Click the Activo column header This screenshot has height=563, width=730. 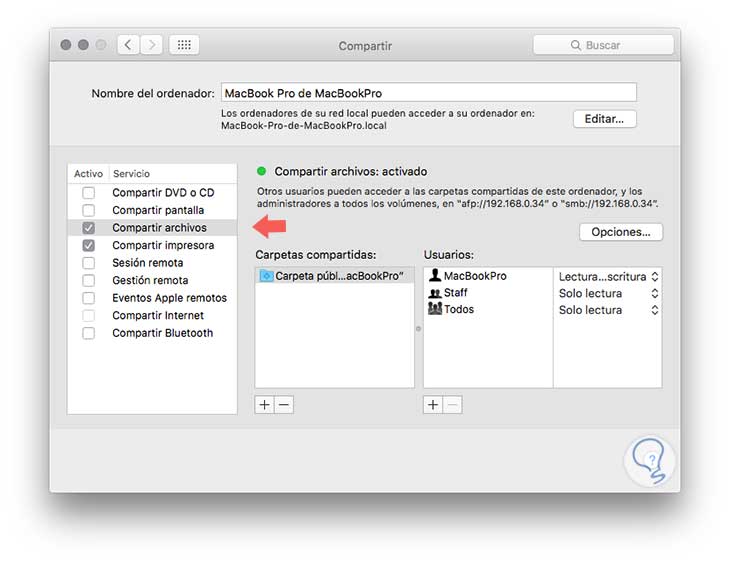point(88,174)
